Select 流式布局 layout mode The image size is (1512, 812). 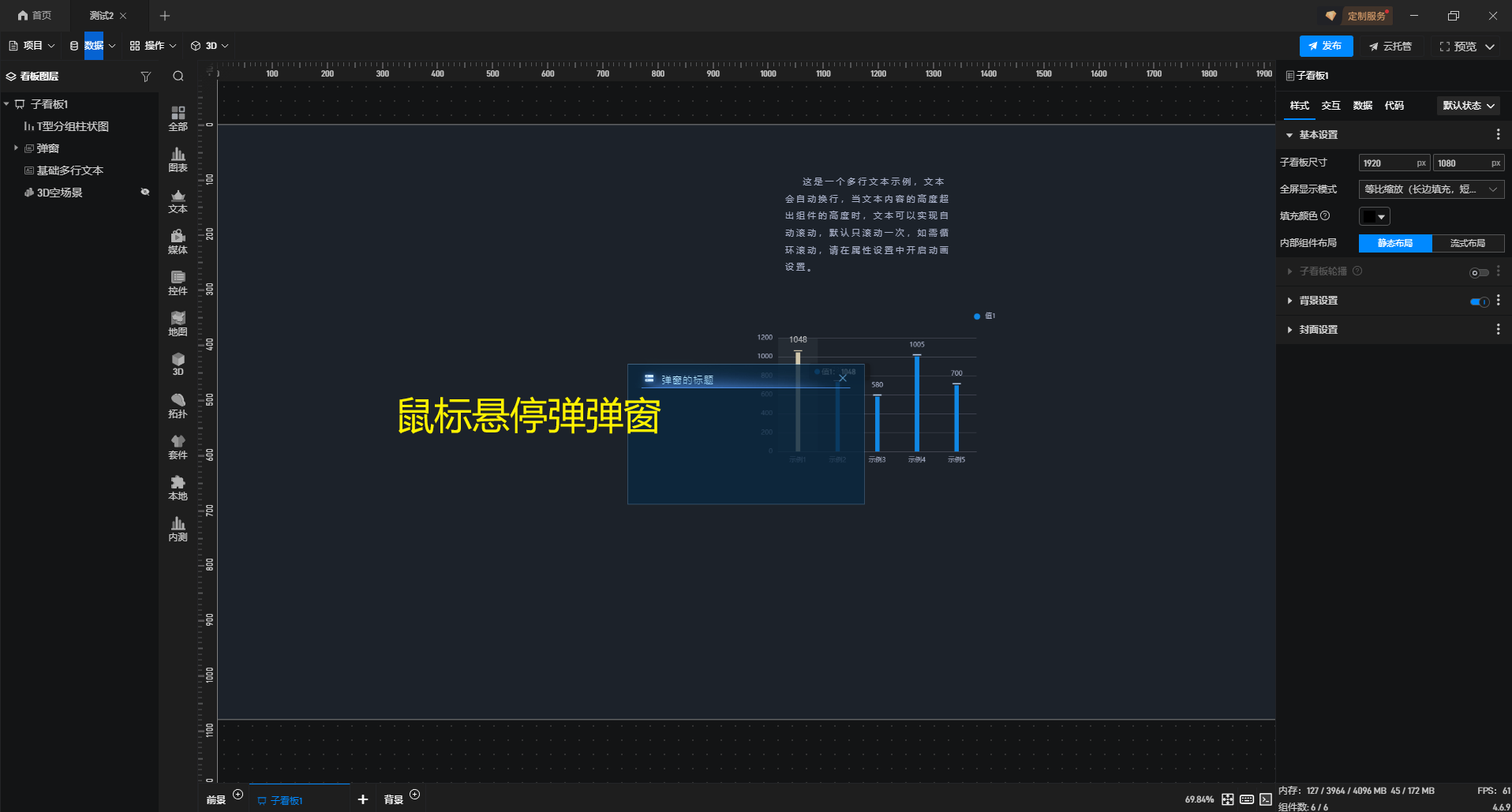tap(1468, 243)
